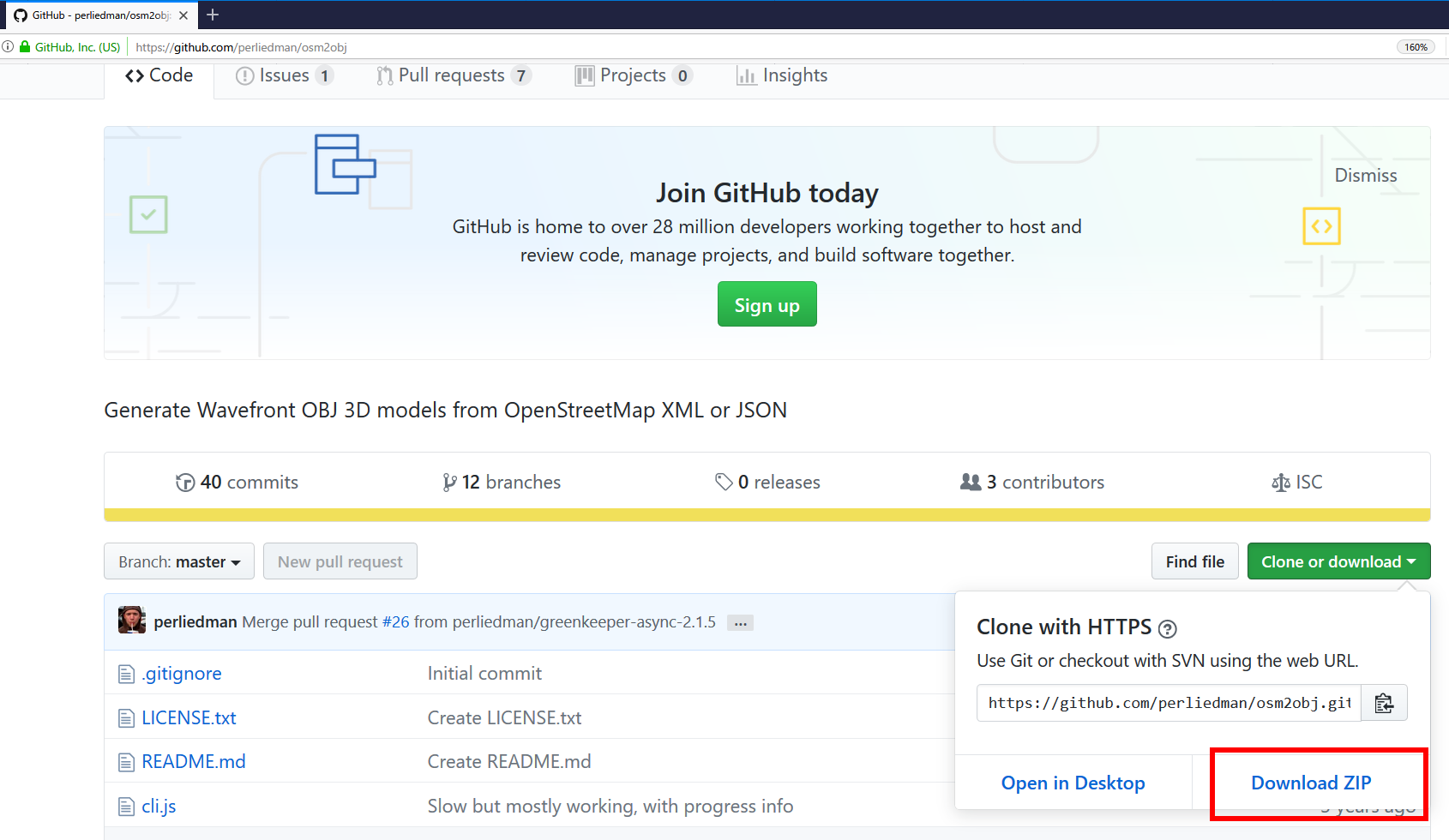Click the green padlock security icon
The width and height of the screenshot is (1449, 840).
coord(25,47)
